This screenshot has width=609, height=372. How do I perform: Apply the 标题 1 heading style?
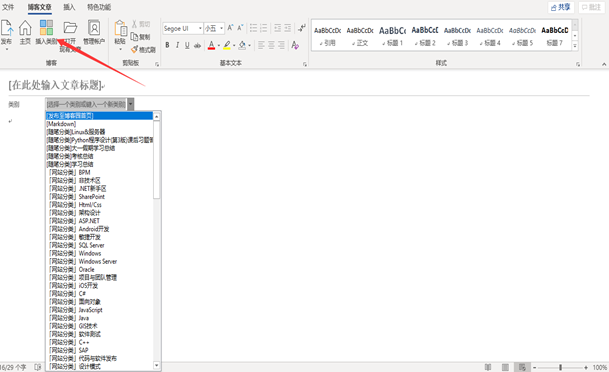click(x=393, y=36)
